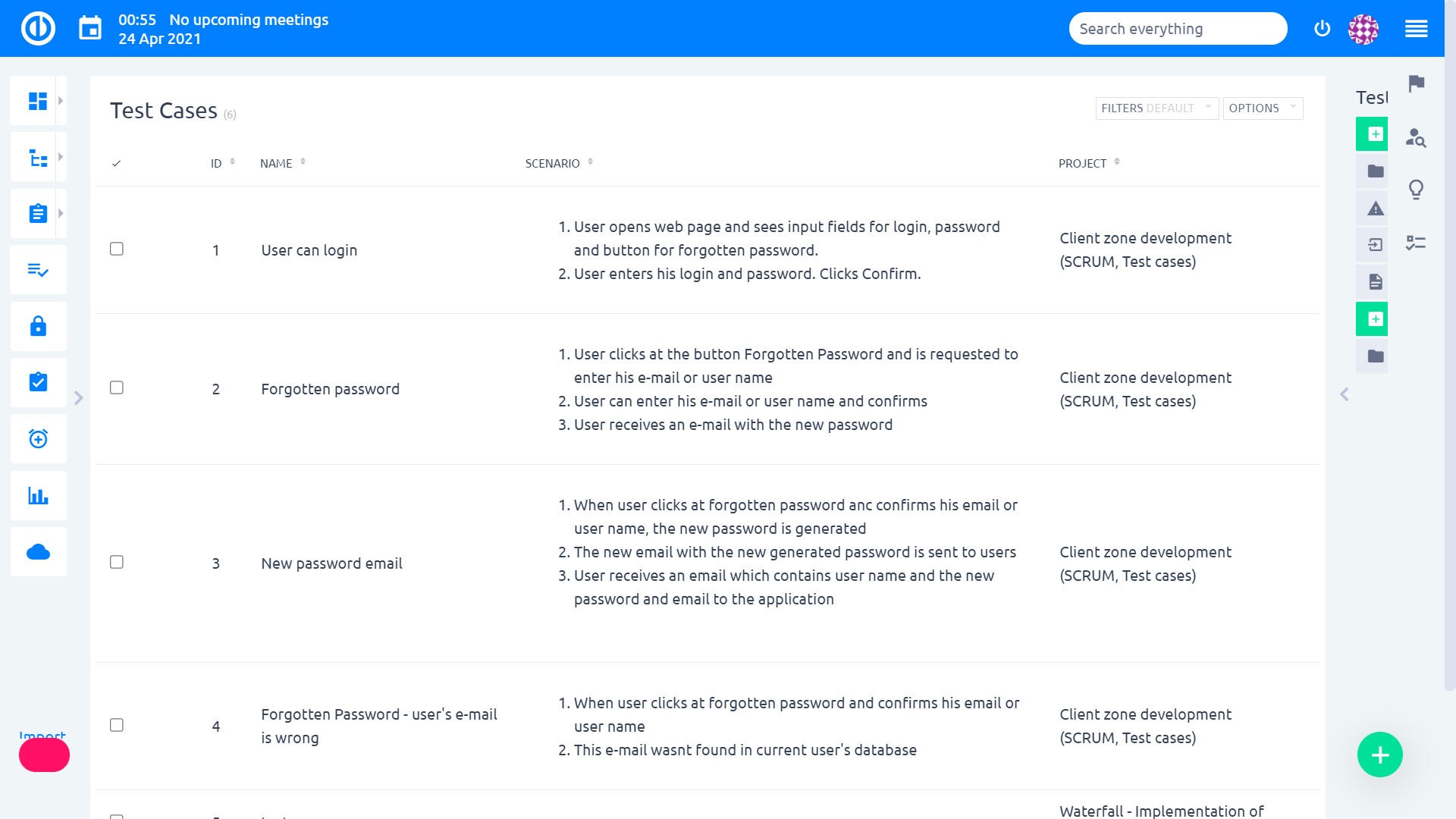Open the task list clipboard icon
This screenshot has height=819, width=1456.
coord(38,213)
